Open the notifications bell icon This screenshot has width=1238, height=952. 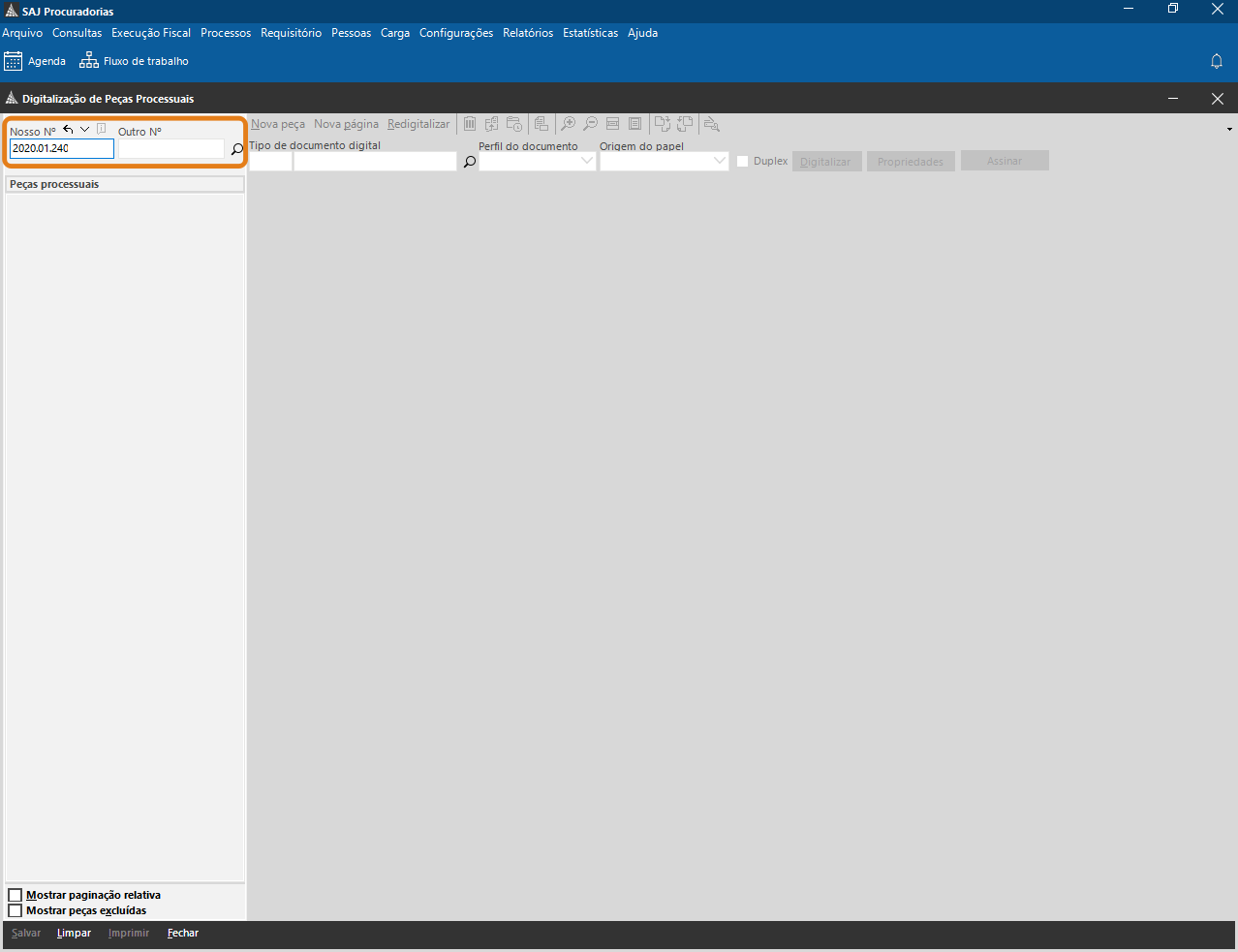click(1217, 61)
